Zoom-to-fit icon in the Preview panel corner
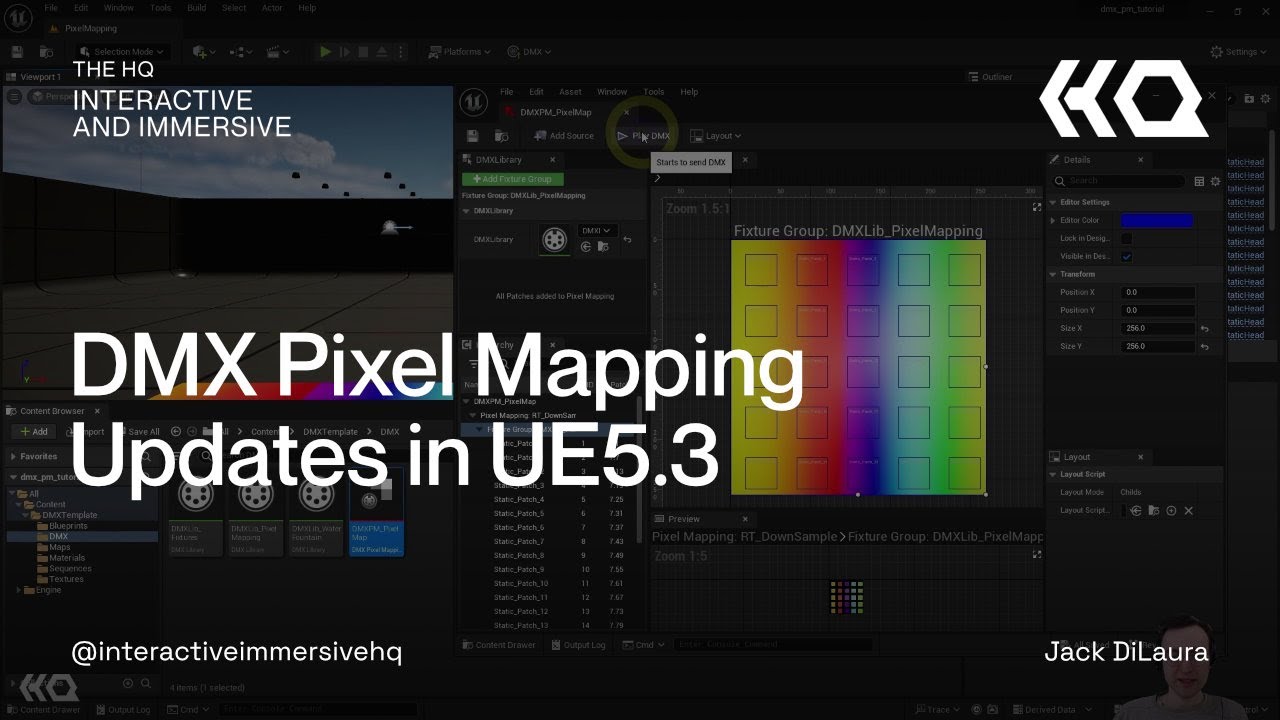Screen dimensions: 1280x720 (x=1037, y=554)
